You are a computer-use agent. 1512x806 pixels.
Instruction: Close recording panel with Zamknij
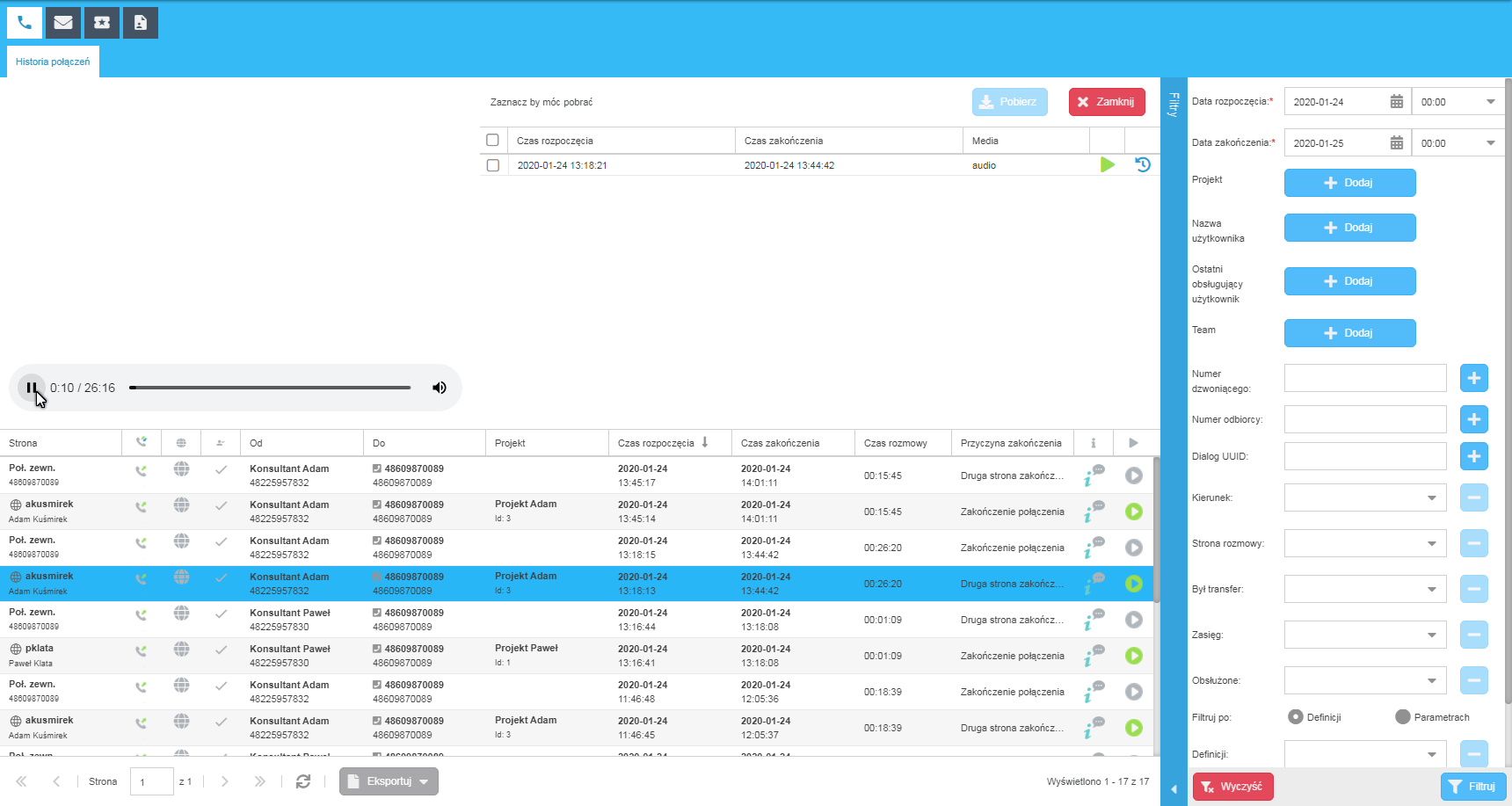click(1107, 102)
